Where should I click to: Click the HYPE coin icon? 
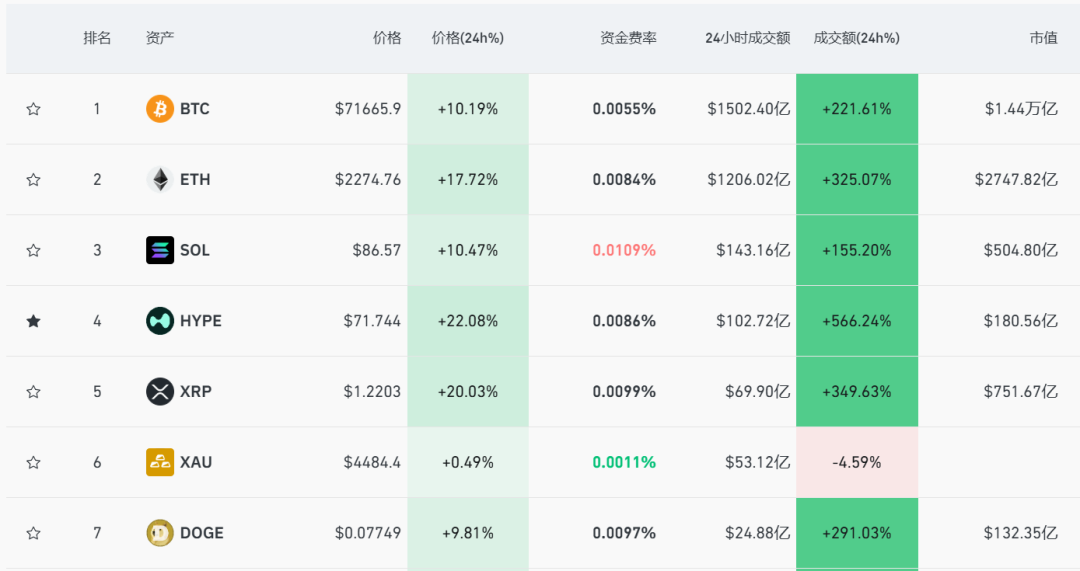coord(160,321)
